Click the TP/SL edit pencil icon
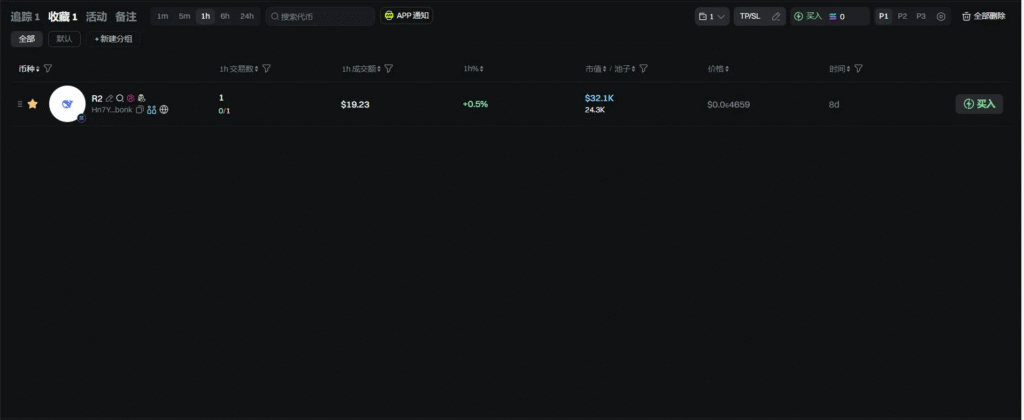This screenshot has height=420, width=1024. 776,17
